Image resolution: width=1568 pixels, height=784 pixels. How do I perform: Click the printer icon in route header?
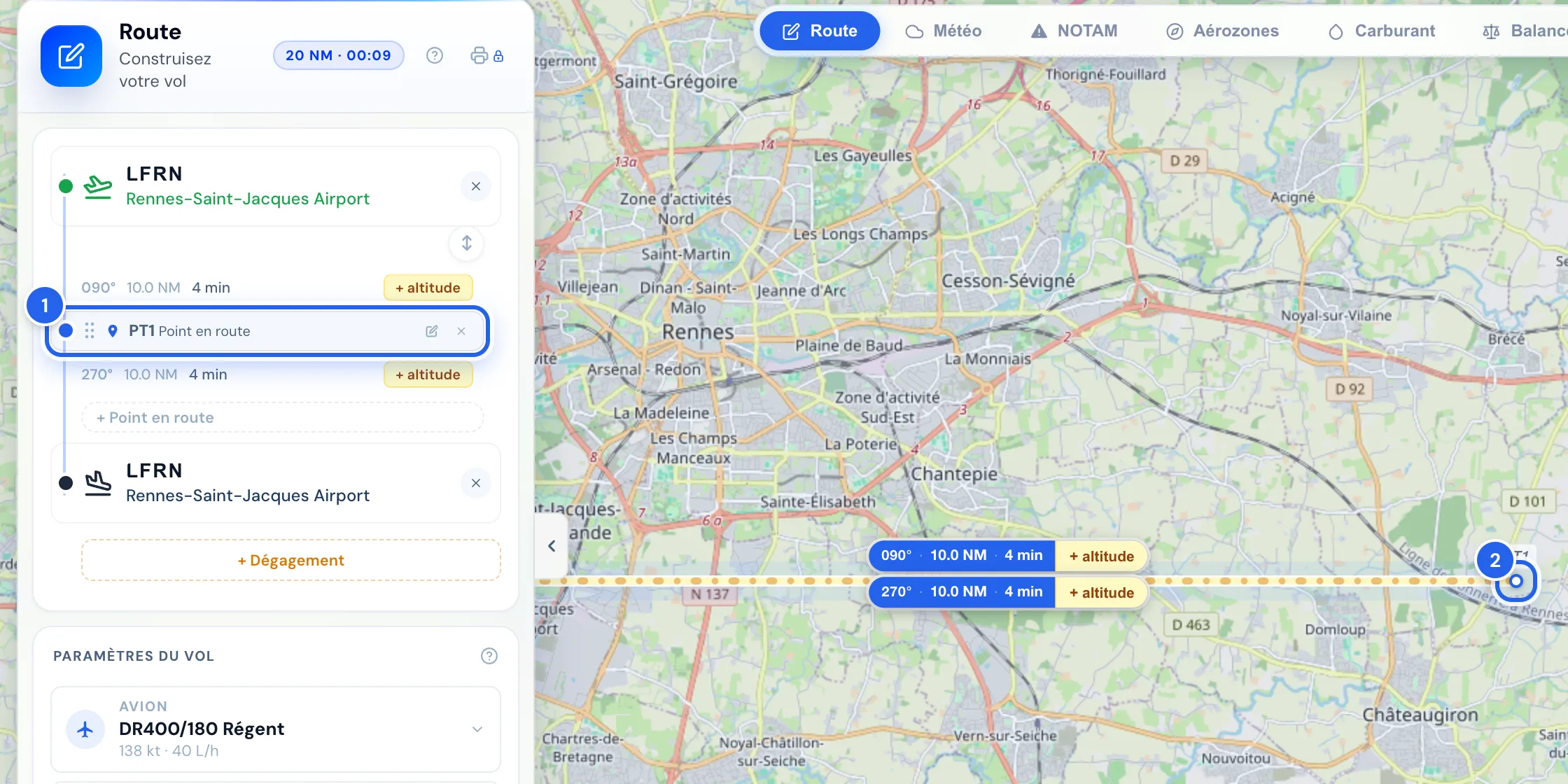[x=479, y=55]
